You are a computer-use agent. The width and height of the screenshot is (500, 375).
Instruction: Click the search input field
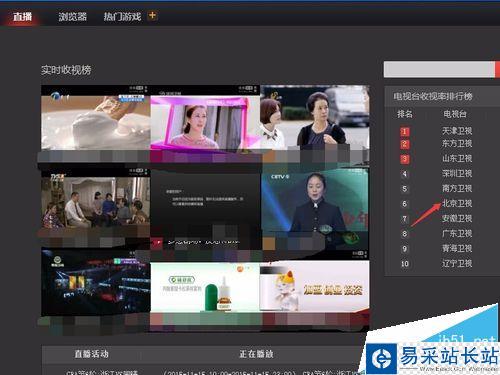[x=439, y=69]
